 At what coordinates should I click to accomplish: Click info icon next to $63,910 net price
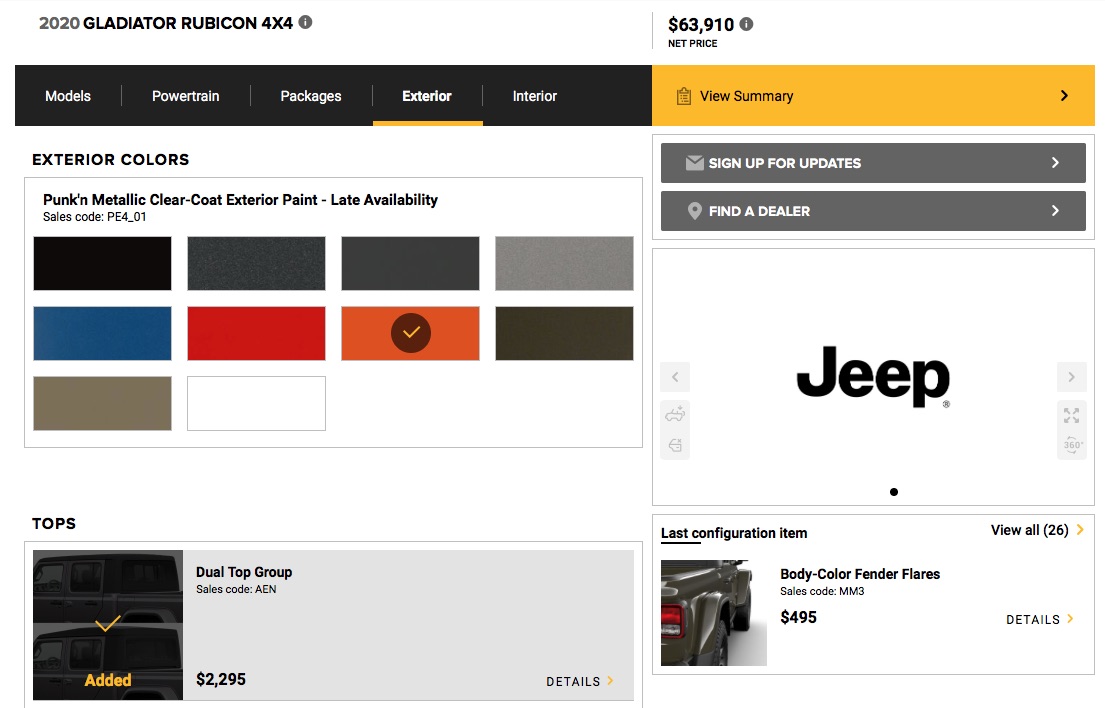pos(746,24)
